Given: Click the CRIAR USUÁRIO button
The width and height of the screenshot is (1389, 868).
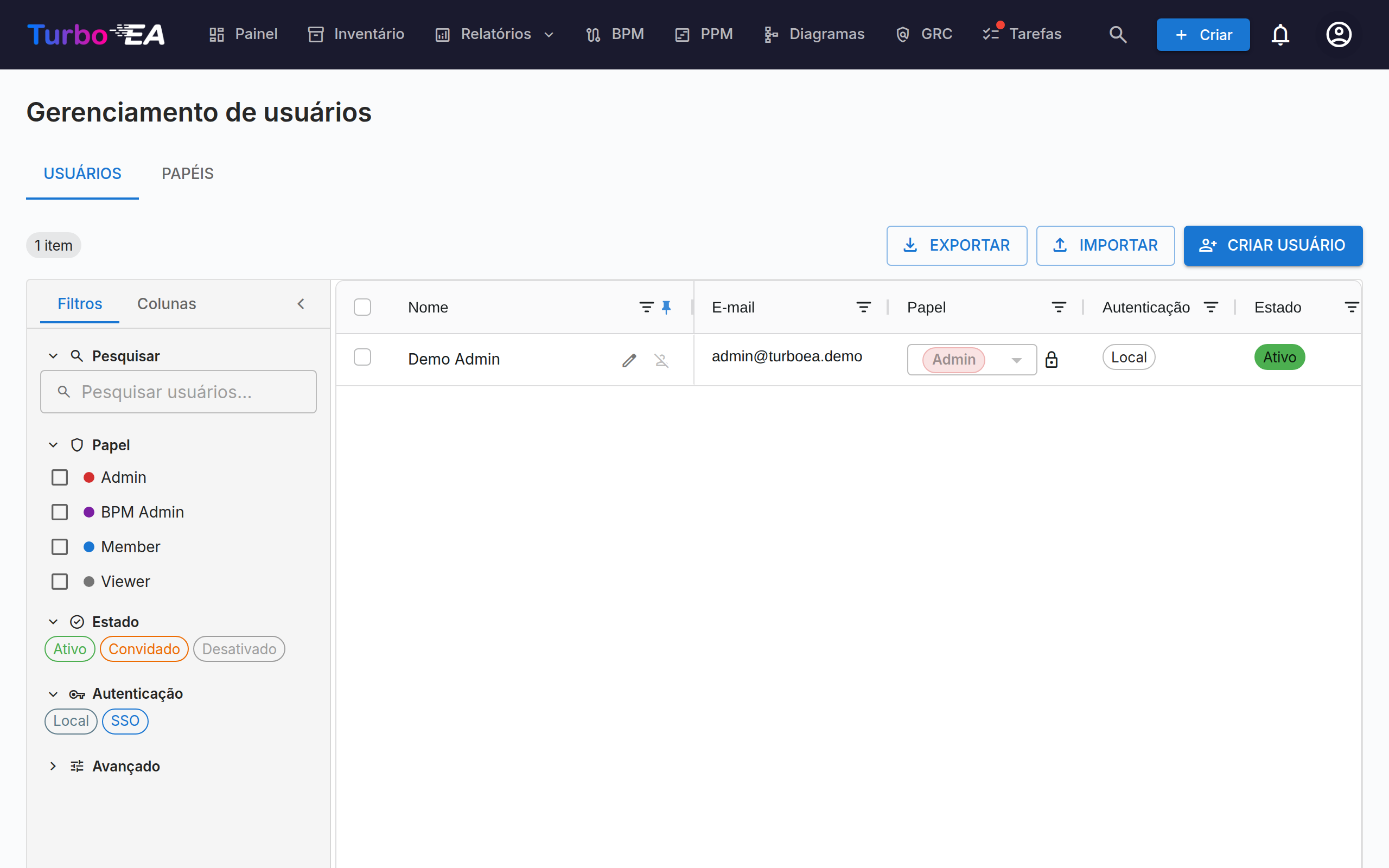Looking at the screenshot, I should click(x=1272, y=245).
